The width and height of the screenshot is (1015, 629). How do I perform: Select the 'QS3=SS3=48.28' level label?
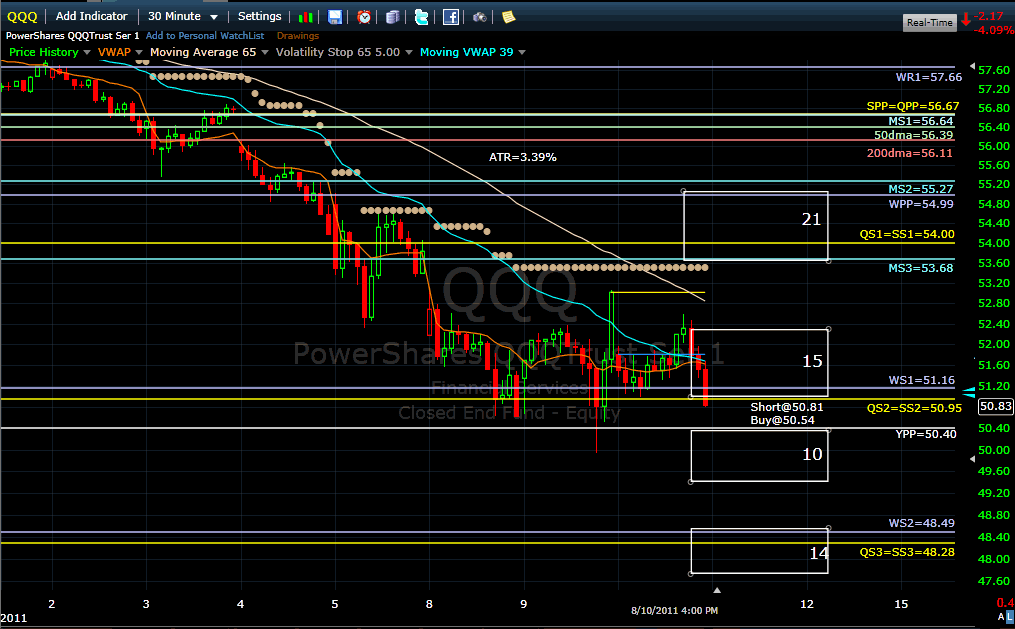click(906, 552)
